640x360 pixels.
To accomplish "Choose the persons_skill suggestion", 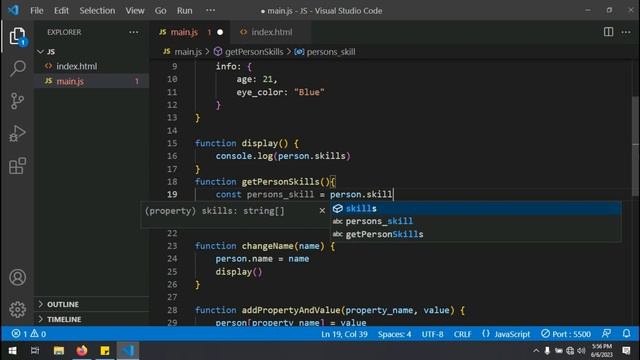I will 476,221.
